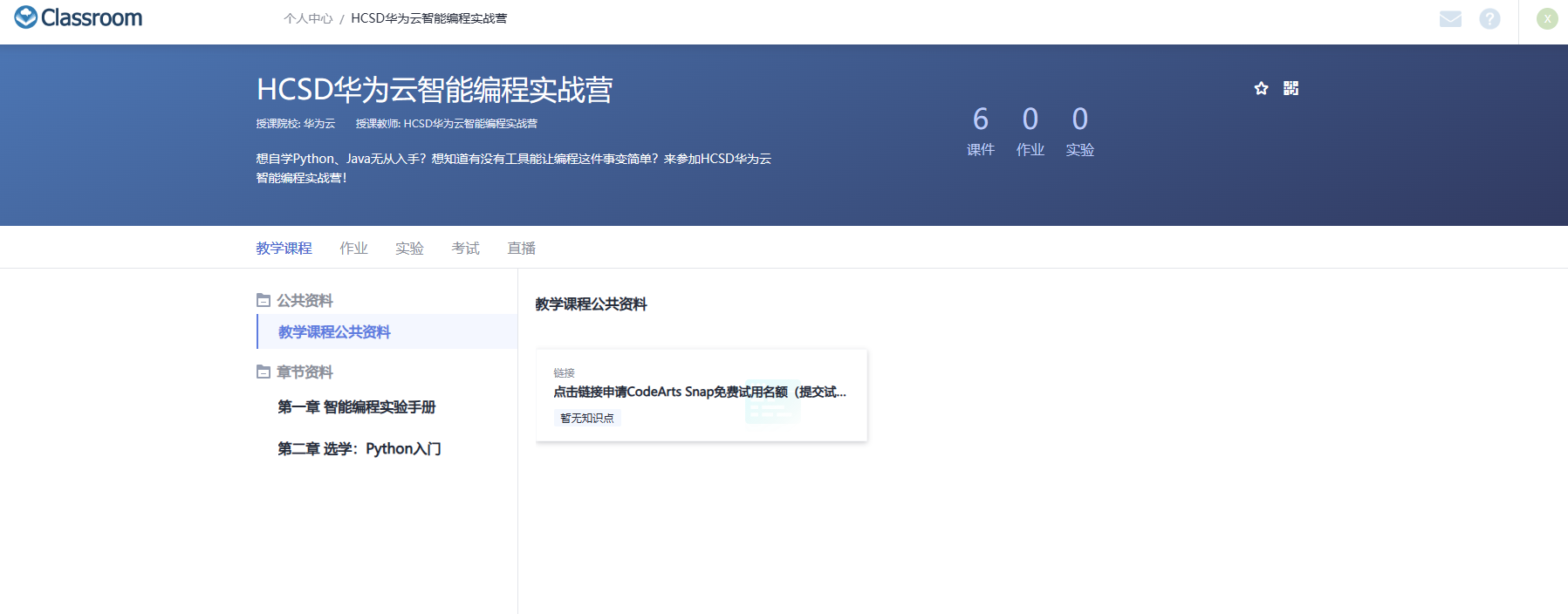Go to 个人中心 breadcrumb
The height and width of the screenshot is (614, 1568).
coord(308,18)
